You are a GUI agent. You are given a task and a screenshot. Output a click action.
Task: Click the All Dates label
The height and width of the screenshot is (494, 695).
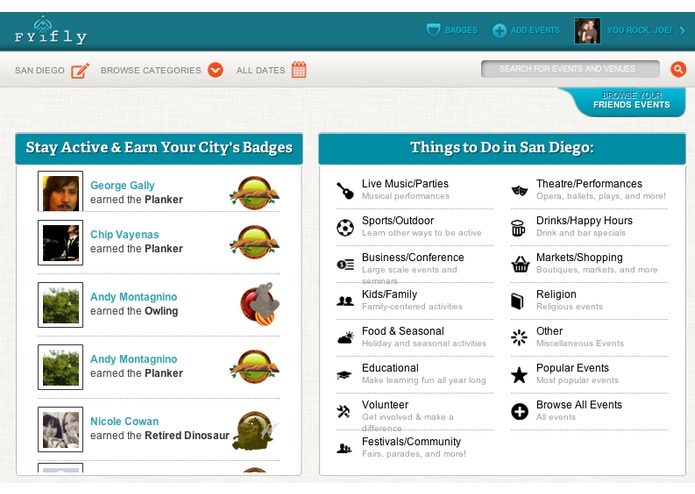pyautogui.click(x=261, y=70)
